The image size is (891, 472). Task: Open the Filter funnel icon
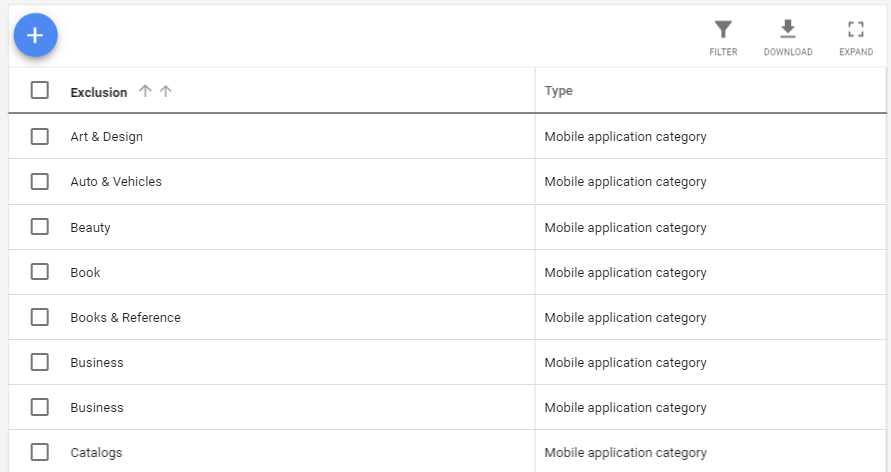coord(723,30)
